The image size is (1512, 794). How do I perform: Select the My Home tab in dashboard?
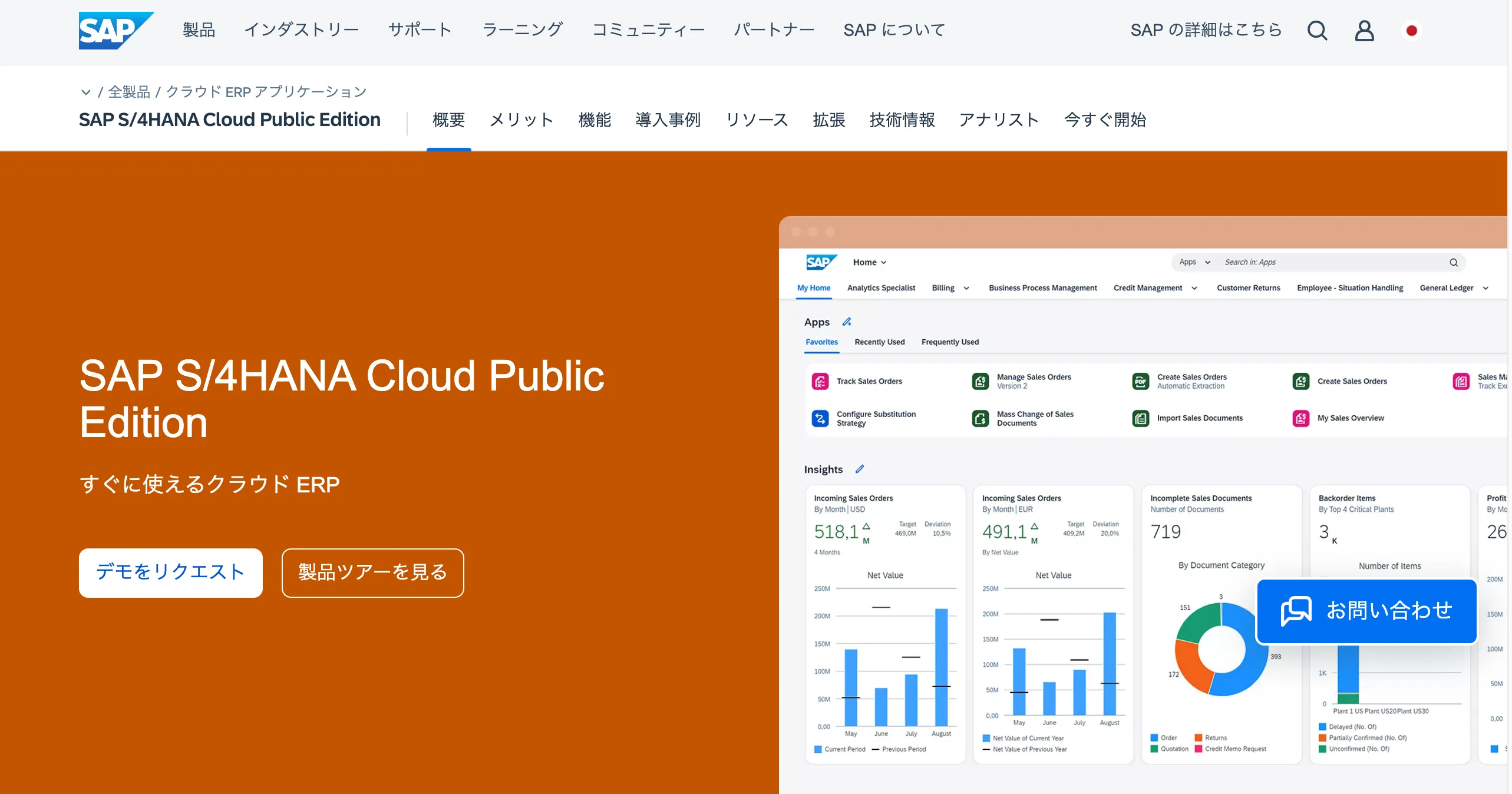[x=814, y=288]
